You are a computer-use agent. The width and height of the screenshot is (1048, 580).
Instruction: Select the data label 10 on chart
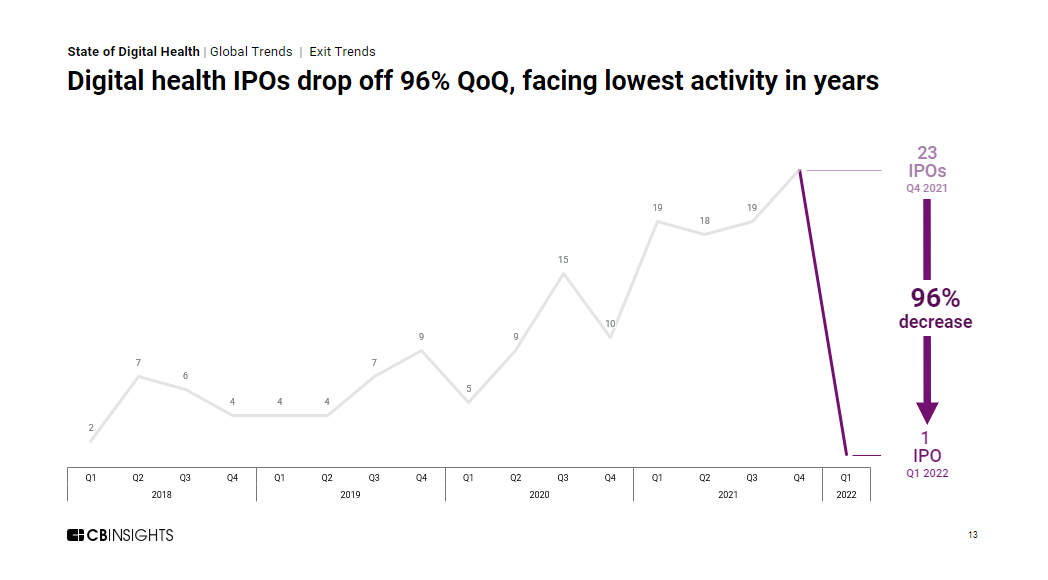610,324
